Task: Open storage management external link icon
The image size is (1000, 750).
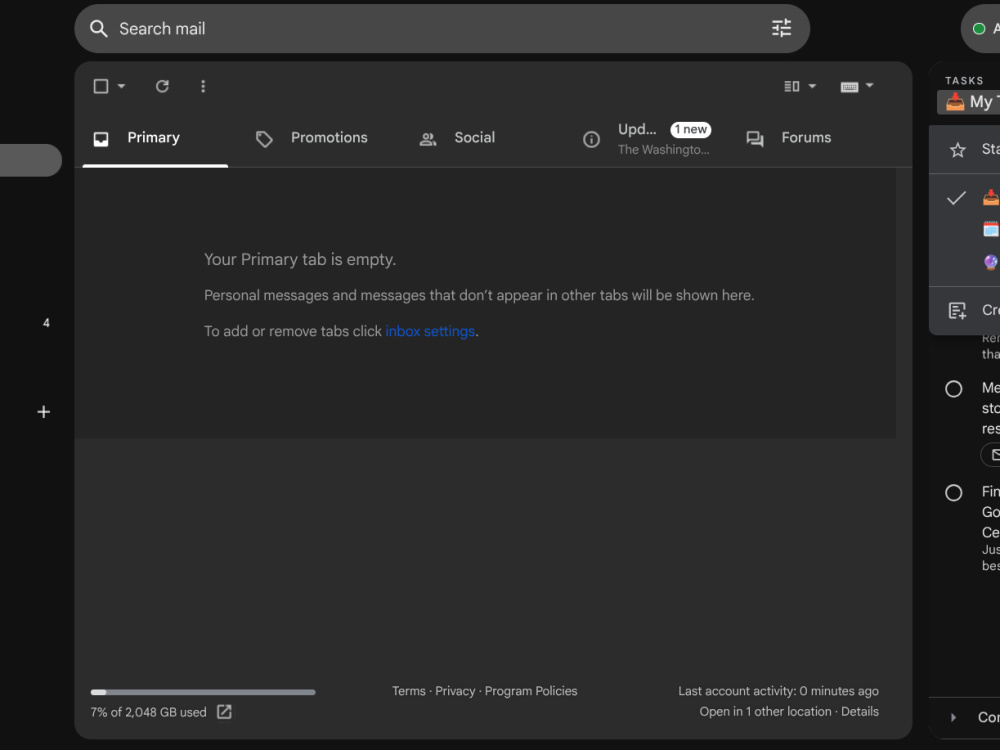Action: pyautogui.click(x=224, y=712)
